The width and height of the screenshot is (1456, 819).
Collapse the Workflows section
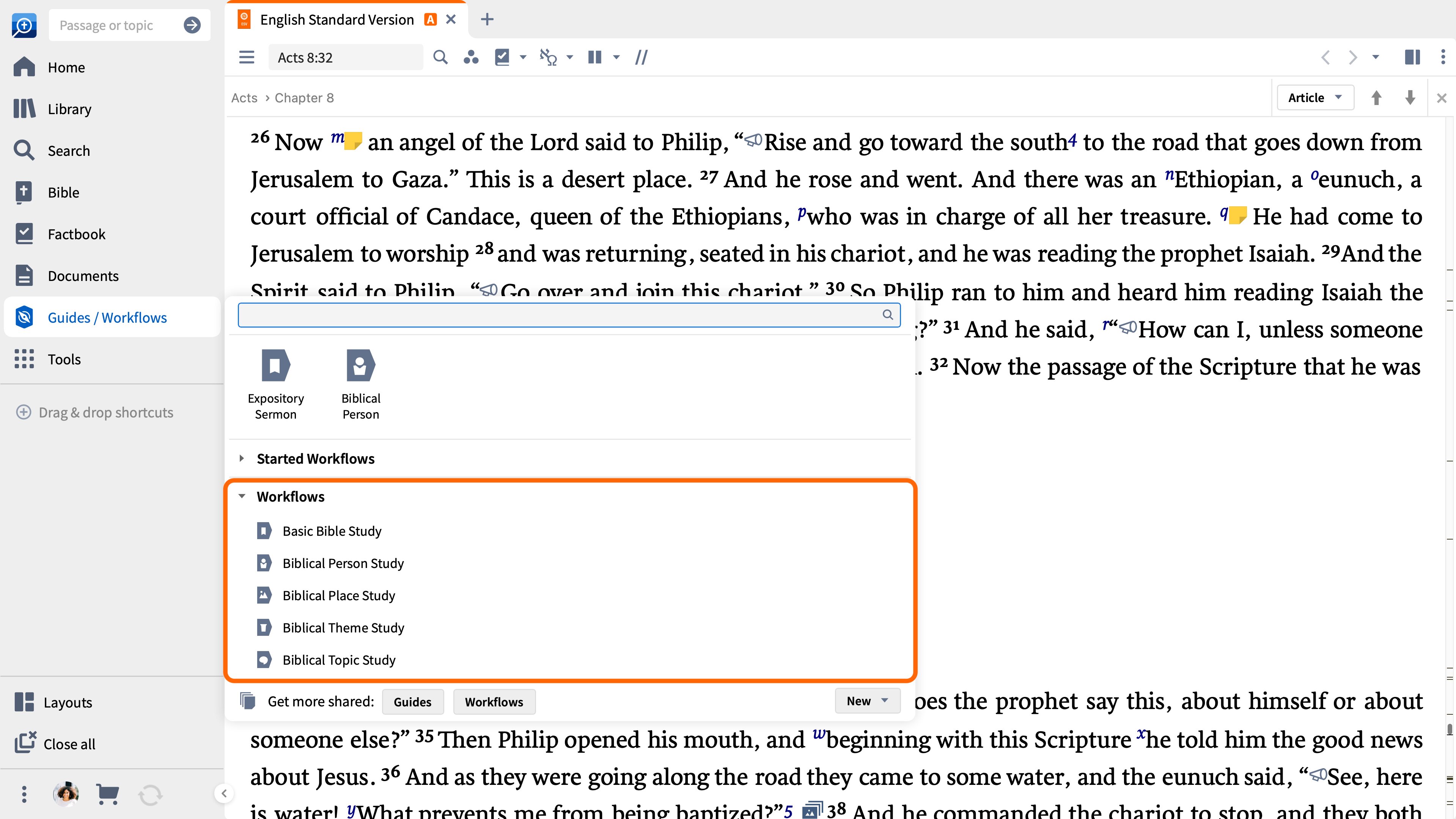click(242, 496)
